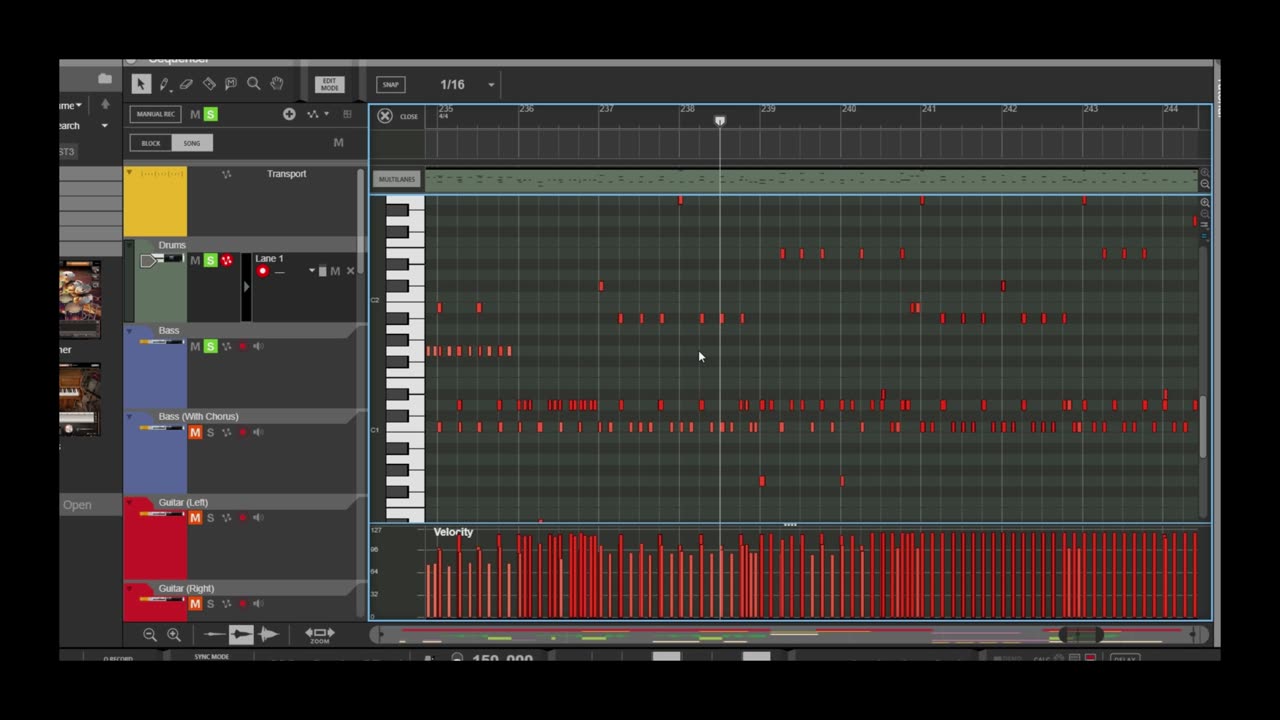Unsolo the Bass track
The image size is (1280, 720).
click(x=210, y=346)
